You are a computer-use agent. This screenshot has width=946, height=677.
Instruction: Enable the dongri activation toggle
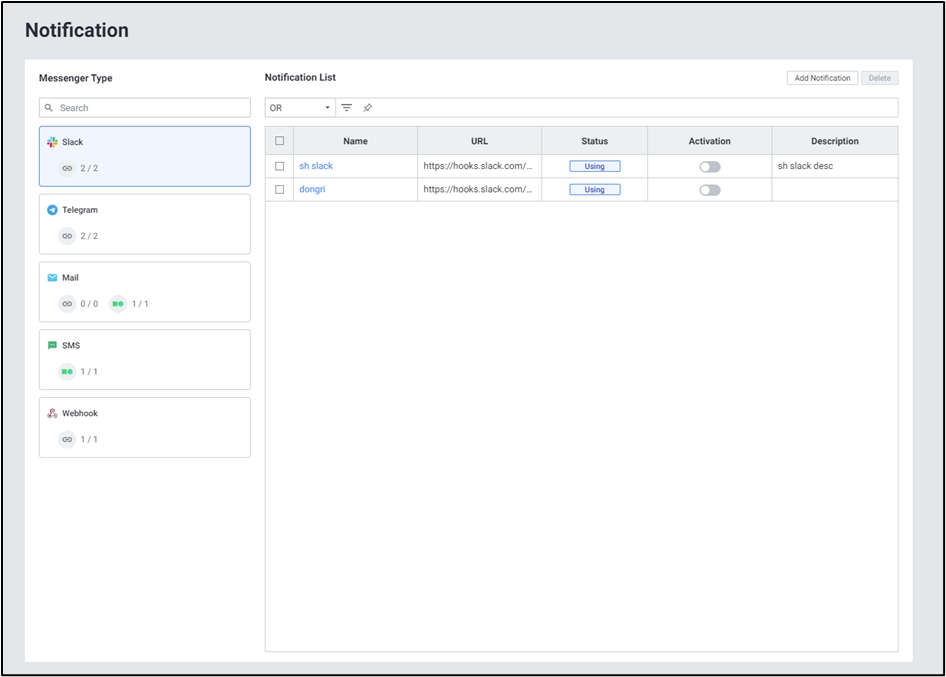[x=709, y=190]
